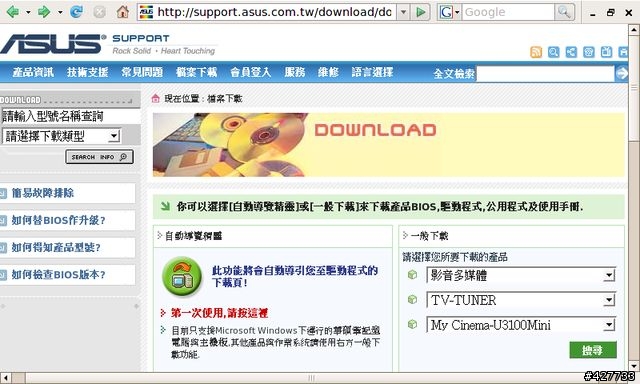Screen dimensions: 640x384
Task: Click the green arrow beside 你可以選擇 notice
Action: click(x=165, y=206)
